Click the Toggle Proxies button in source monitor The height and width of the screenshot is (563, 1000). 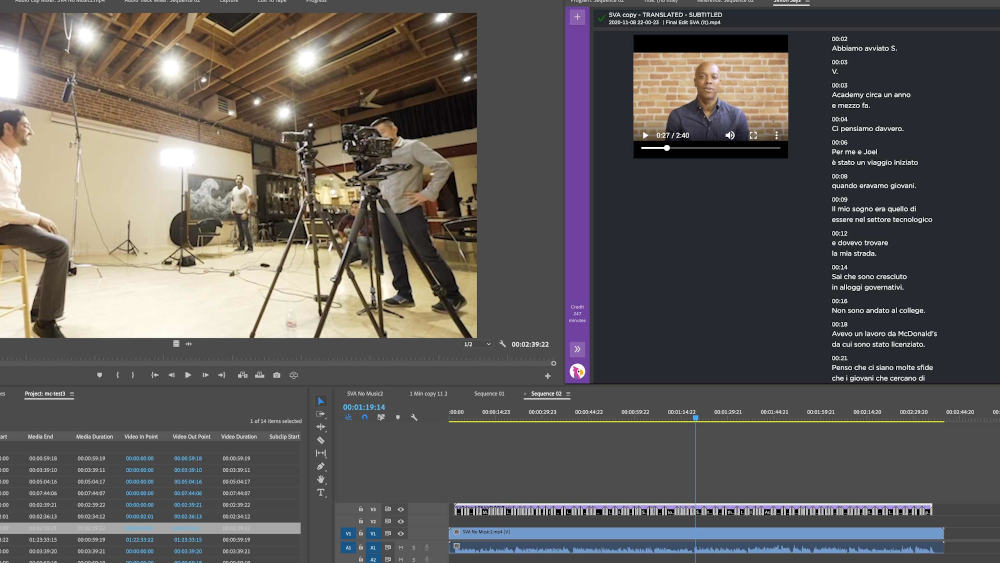tap(294, 375)
